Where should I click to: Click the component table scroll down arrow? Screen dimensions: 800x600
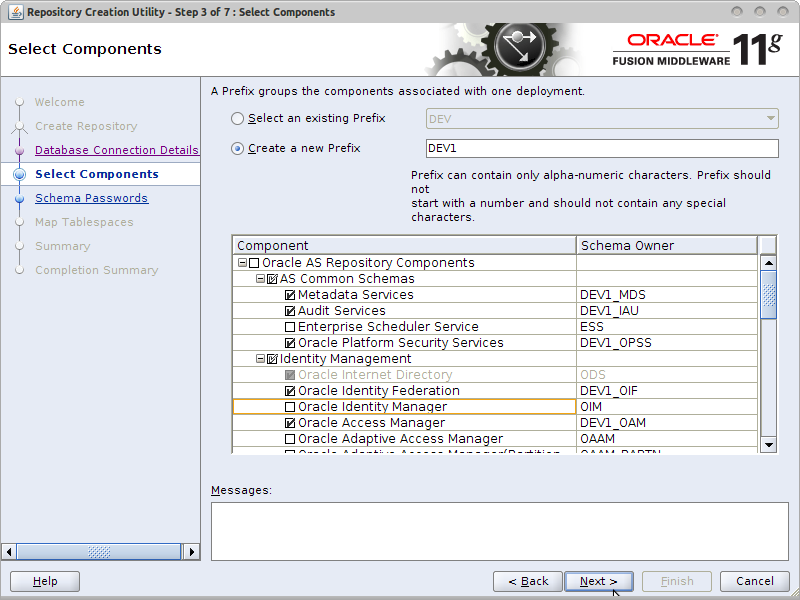pyautogui.click(x=768, y=445)
